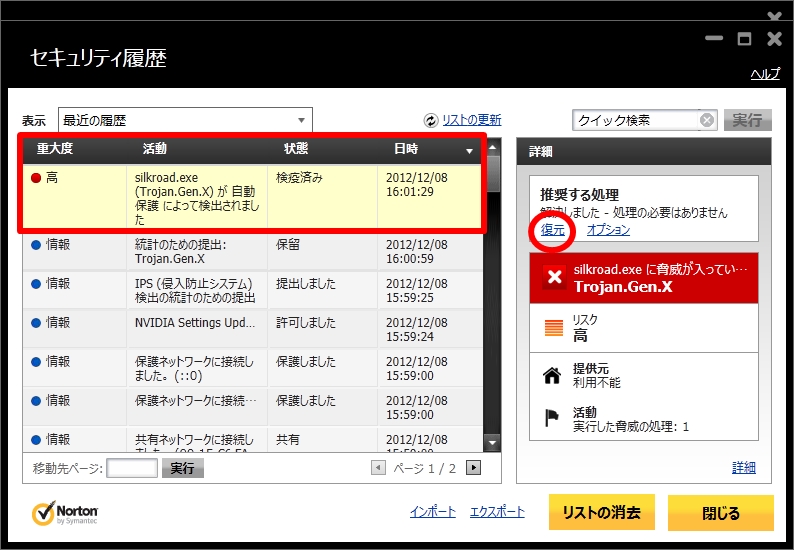Open the オプション link

pyautogui.click(x=608, y=230)
